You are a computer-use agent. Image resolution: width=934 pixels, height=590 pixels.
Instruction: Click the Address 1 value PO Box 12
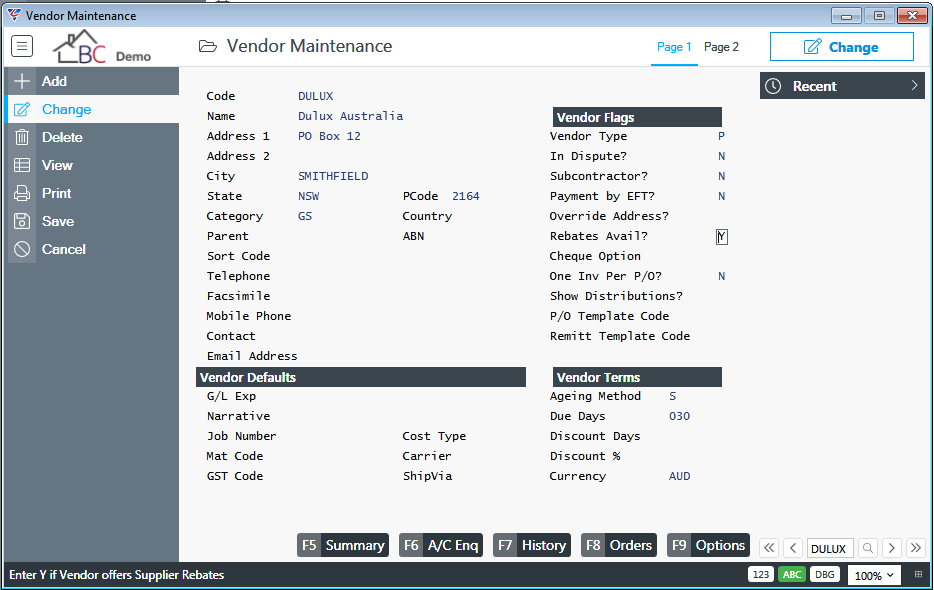[x=329, y=136]
